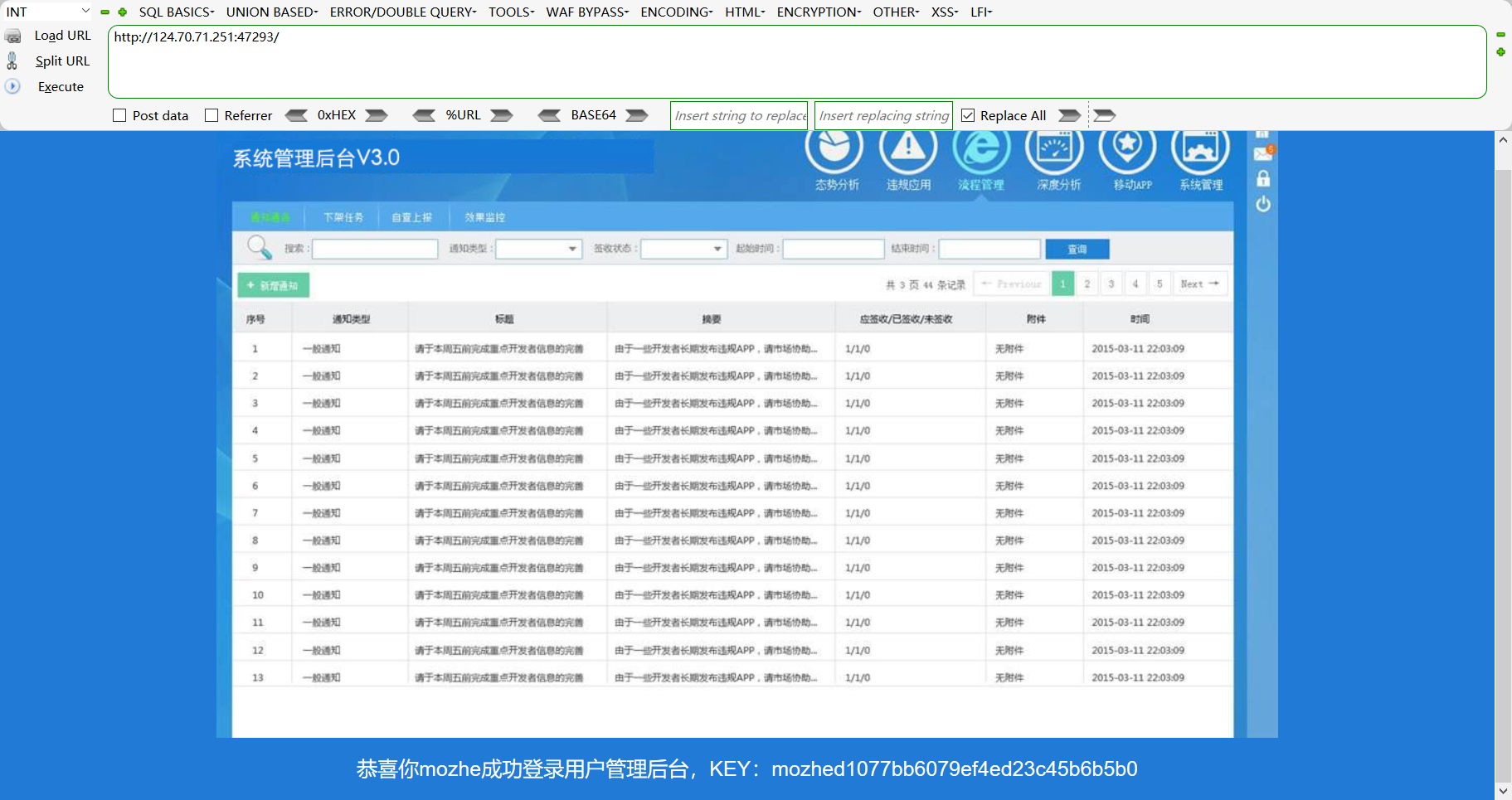1512x800 pixels.
Task: Click the dark arrow after Replace All
Action: point(1070,115)
